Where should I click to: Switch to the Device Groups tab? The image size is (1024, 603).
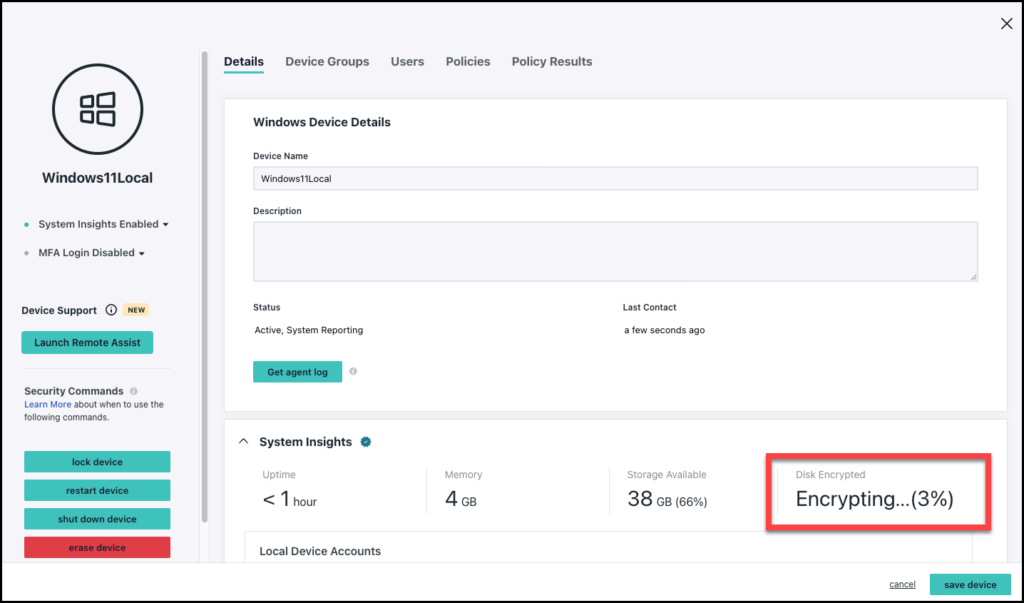pyautogui.click(x=327, y=62)
